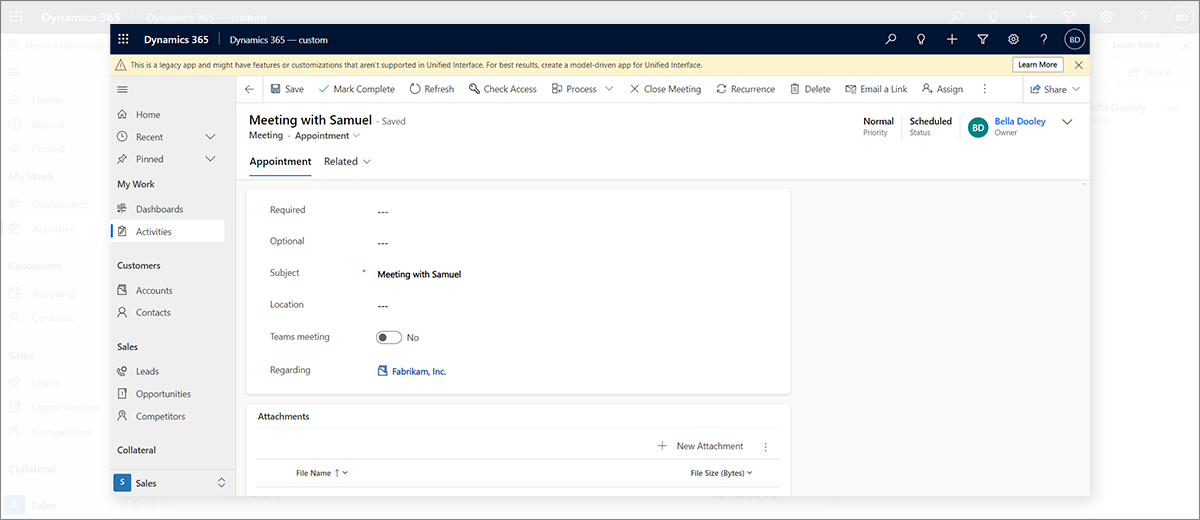Click Close Meeting command
This screenshot has height=520, width=1200.
click(665, 89)
